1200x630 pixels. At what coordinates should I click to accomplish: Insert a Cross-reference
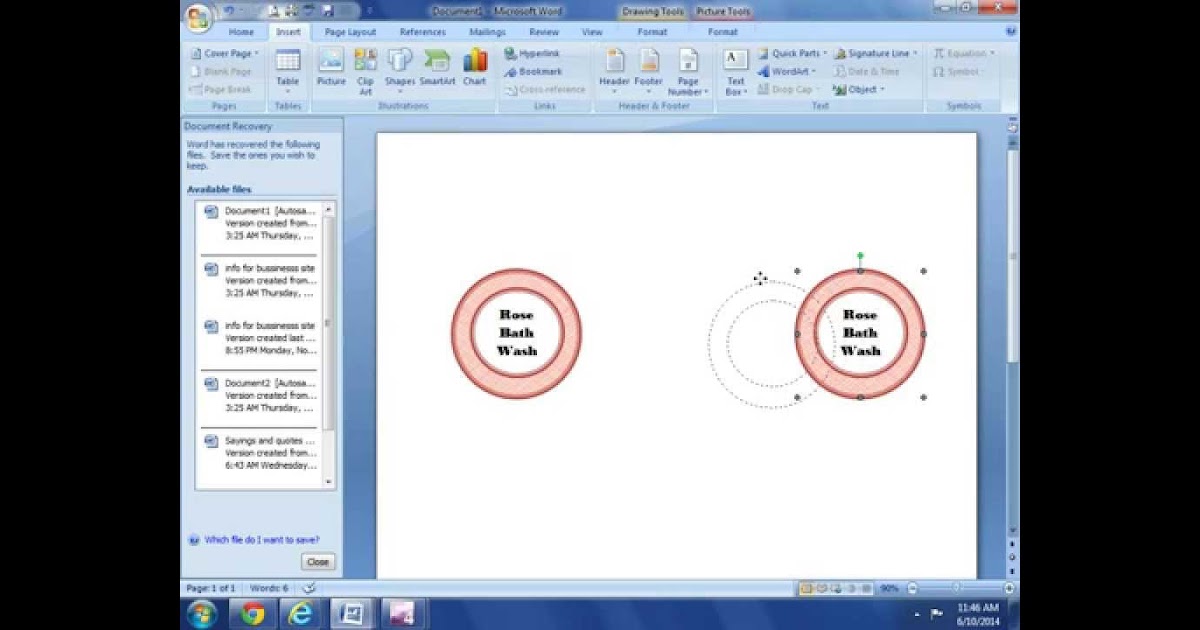(x=545, y=89)
